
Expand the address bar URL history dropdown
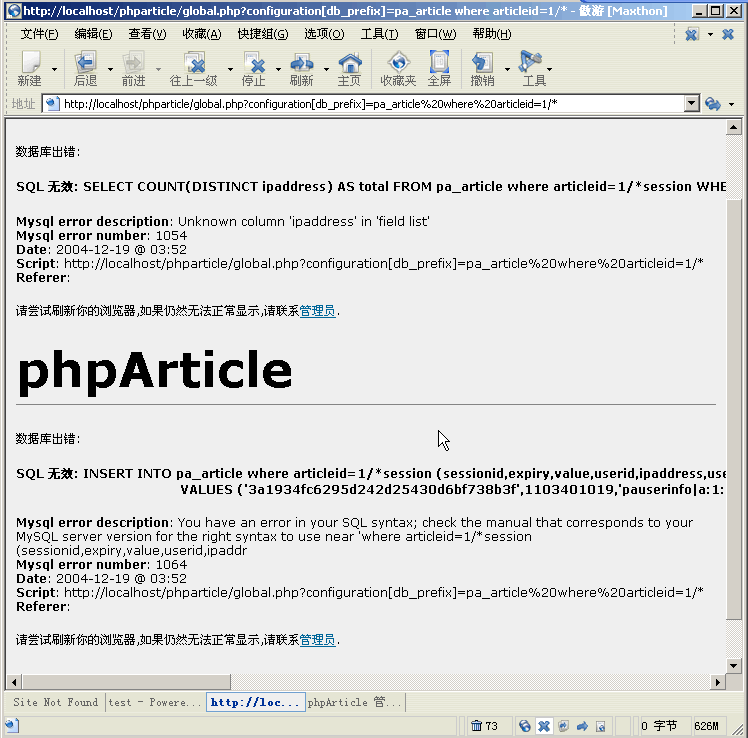(x=691, y=104)
